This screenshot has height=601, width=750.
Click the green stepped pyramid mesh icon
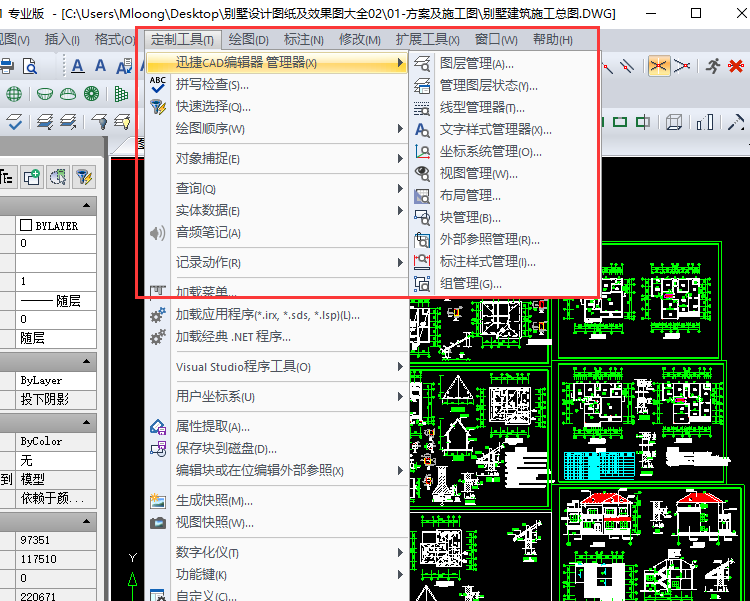click(x=121, y=94)
